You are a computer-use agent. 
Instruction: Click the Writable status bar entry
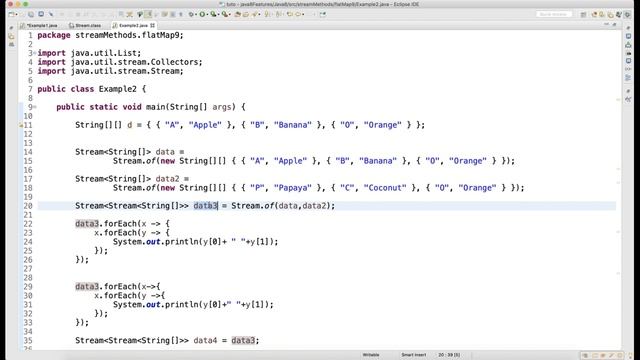pos(371,355)
